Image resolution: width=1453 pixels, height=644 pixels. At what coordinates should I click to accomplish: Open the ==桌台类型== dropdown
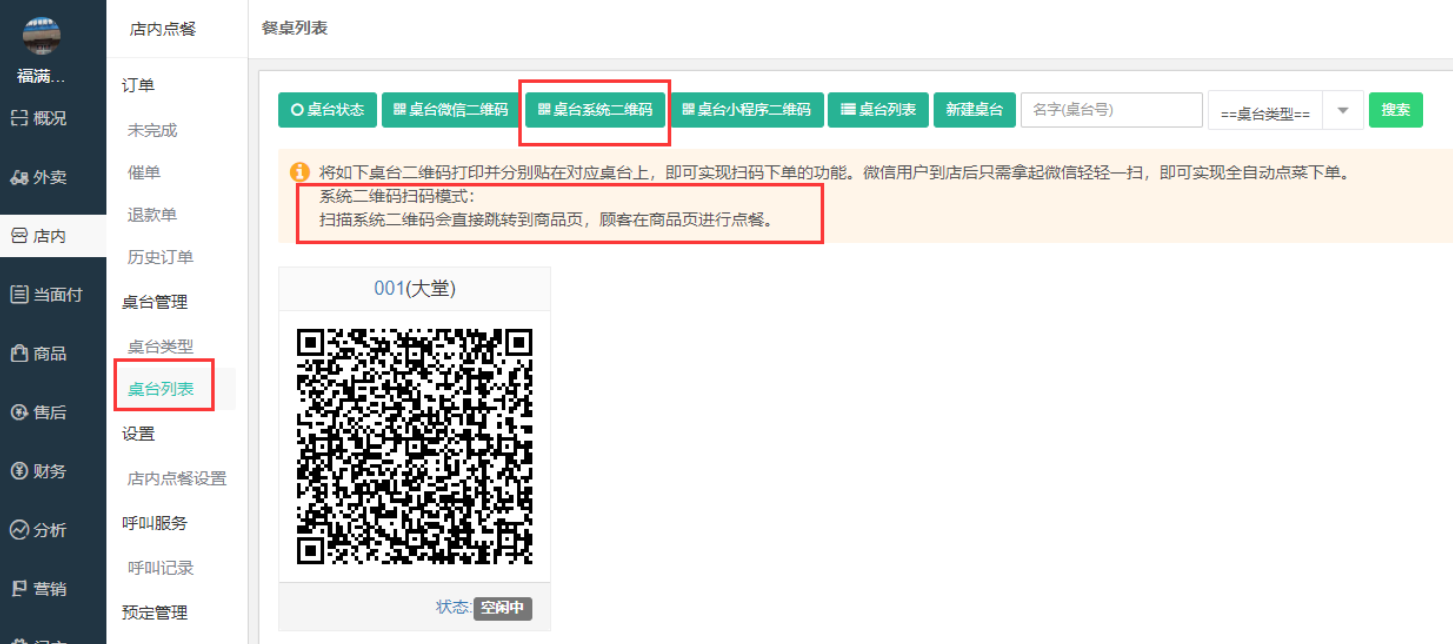[1286, 111]
